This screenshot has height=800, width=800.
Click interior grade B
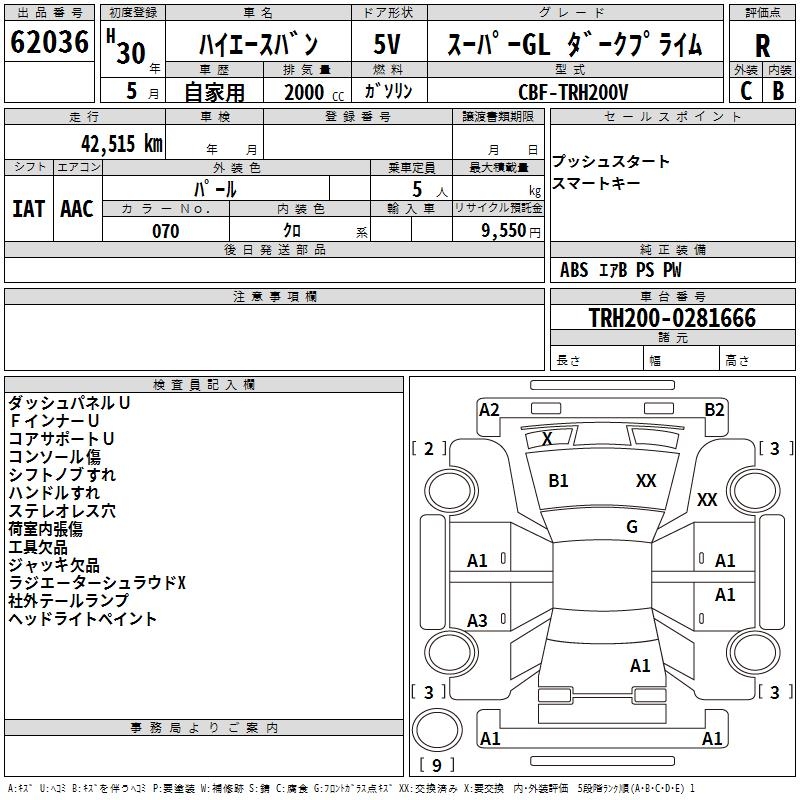point(779,91)
